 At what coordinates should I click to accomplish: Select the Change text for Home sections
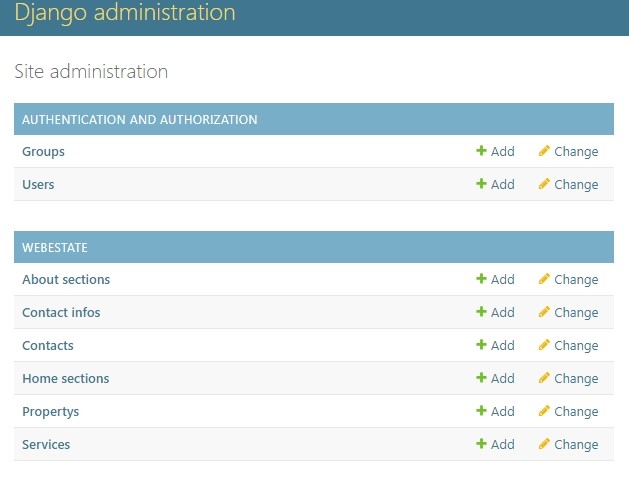[576, 378]
